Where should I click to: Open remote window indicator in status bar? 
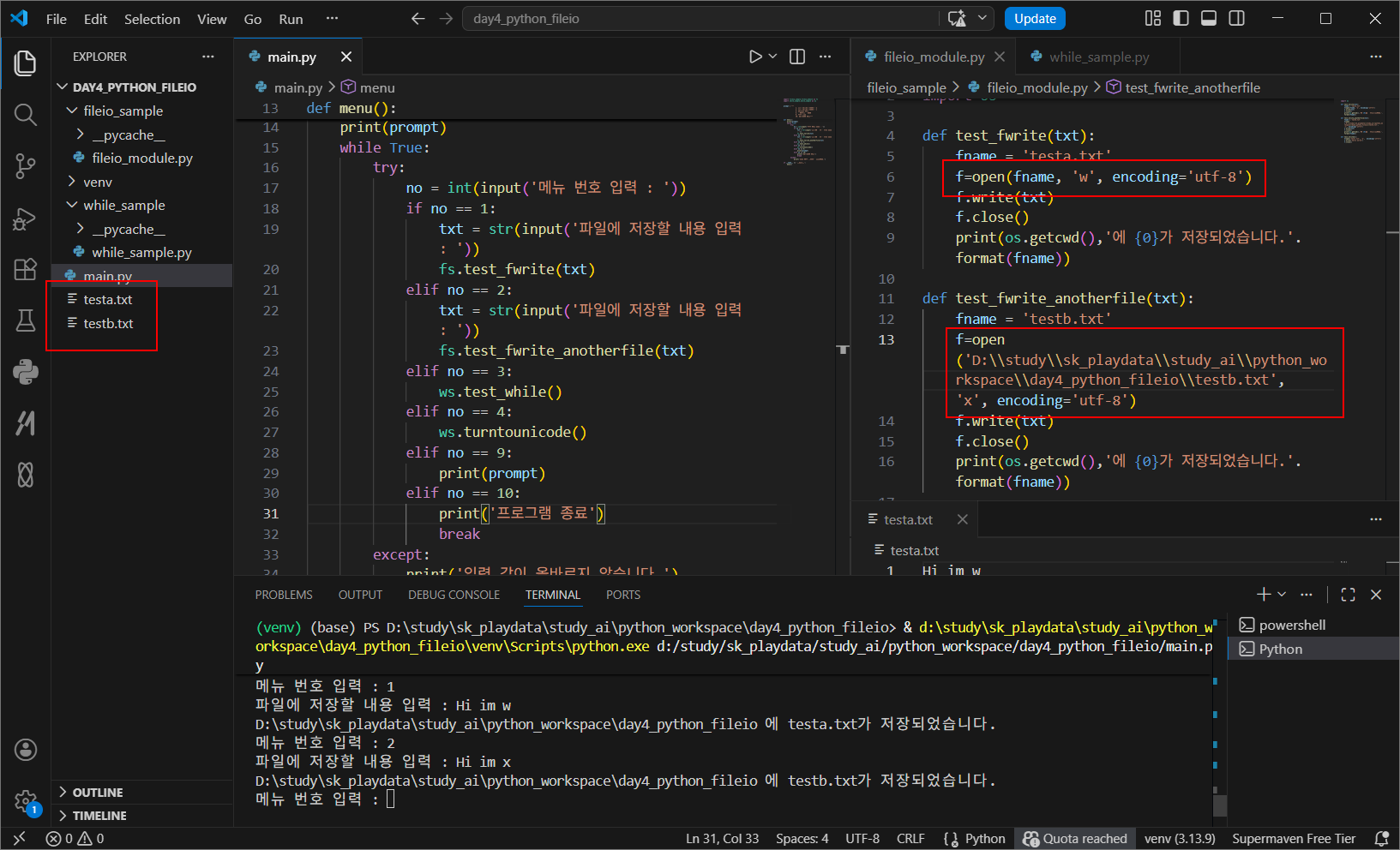click(20, 839)
